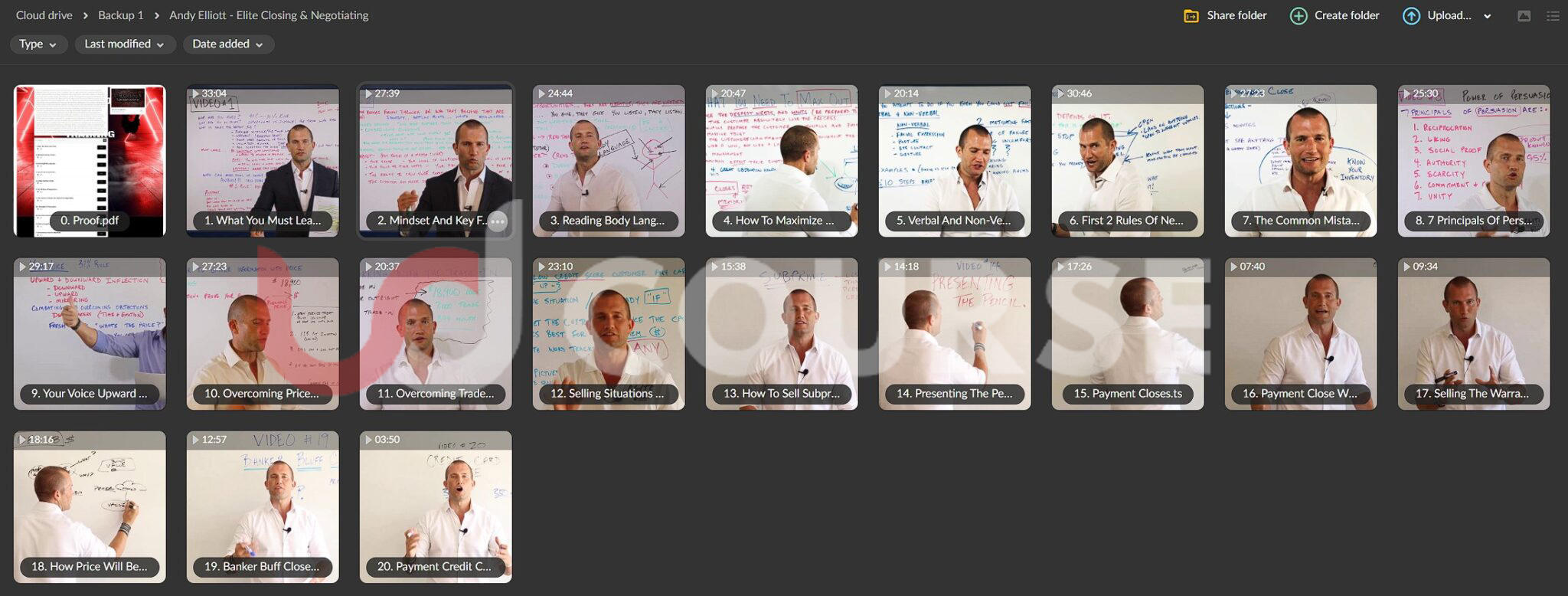The image size is (1568, 596).
Task: Expand the Upload options chevron
Action: coord(1488,16)
